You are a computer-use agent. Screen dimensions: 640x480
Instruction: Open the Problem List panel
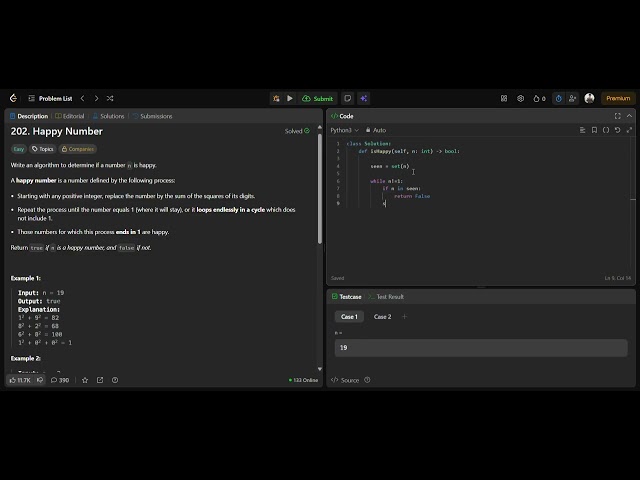(50, 98)
